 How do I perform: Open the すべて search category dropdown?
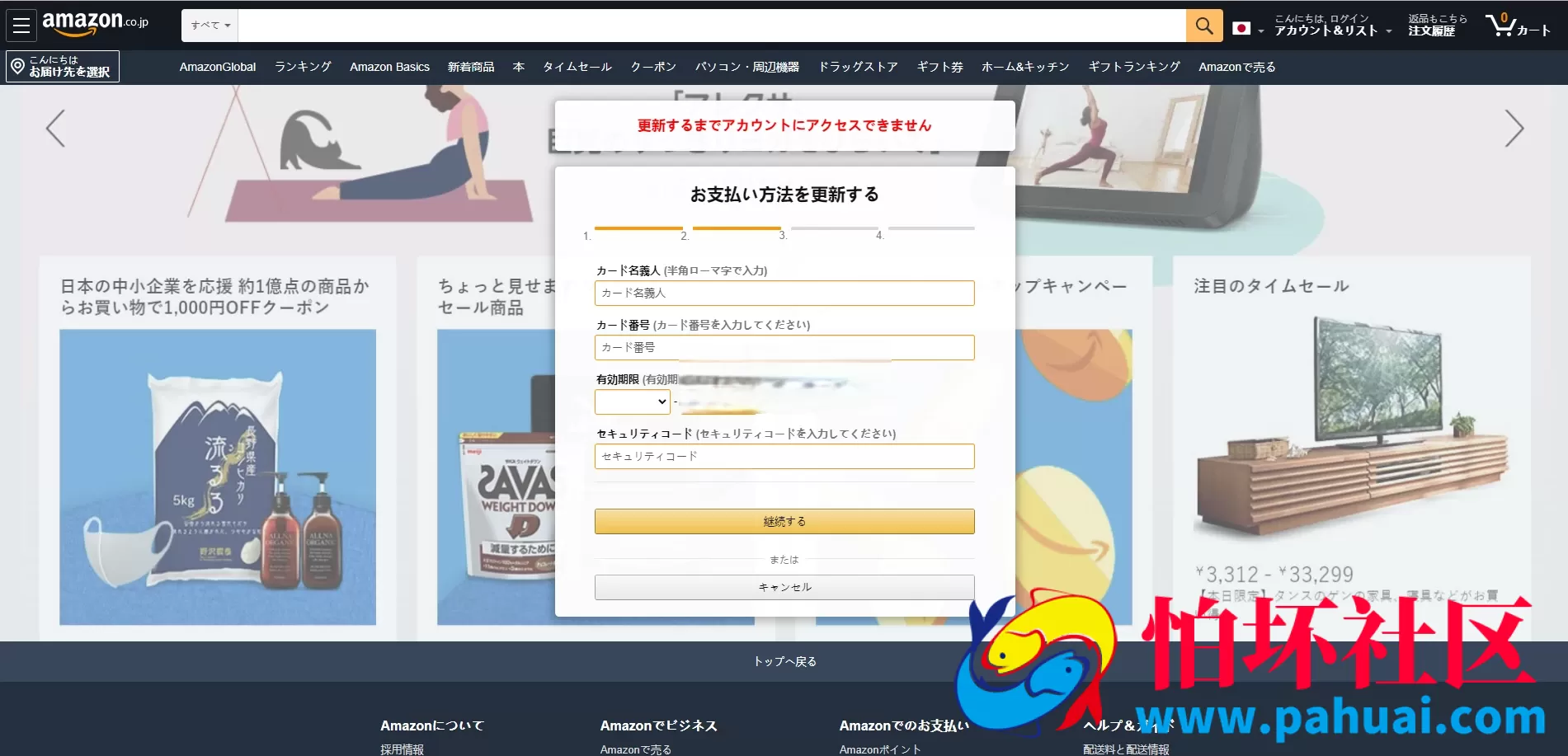tap(210, 26)
